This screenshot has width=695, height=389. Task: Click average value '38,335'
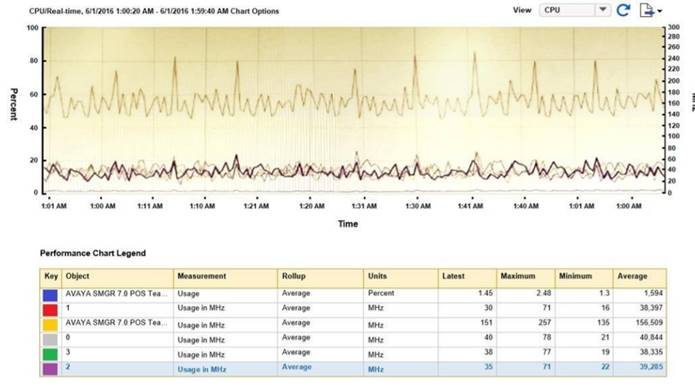(x=651, y=352)
